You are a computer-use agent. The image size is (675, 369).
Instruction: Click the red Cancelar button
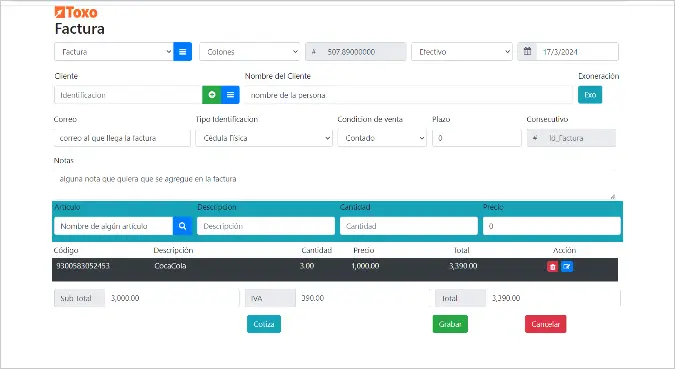[x=545, y=324]
